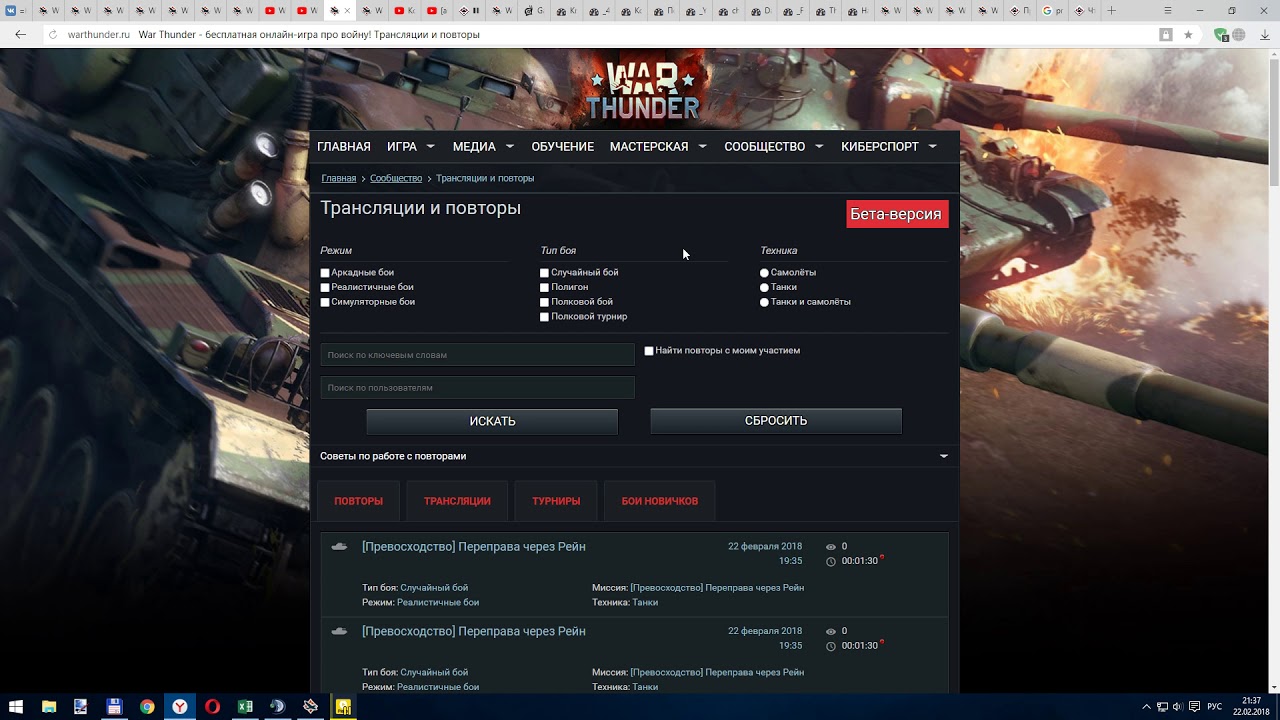1280x720 pixels.
Task: Check the Симуляторные бои checkbox
Action: [325, 302]
